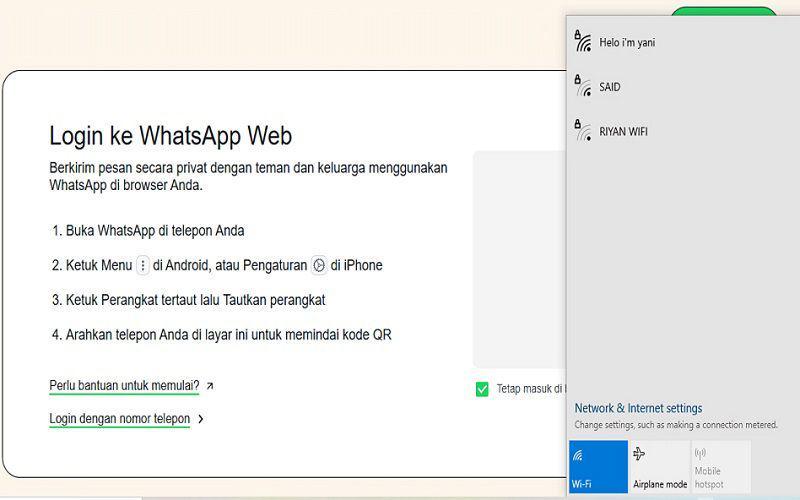Viewport: 800px width, 500px height.
Task: Connect to the Helo i'm yani network
Action: [x=683, y=42]
